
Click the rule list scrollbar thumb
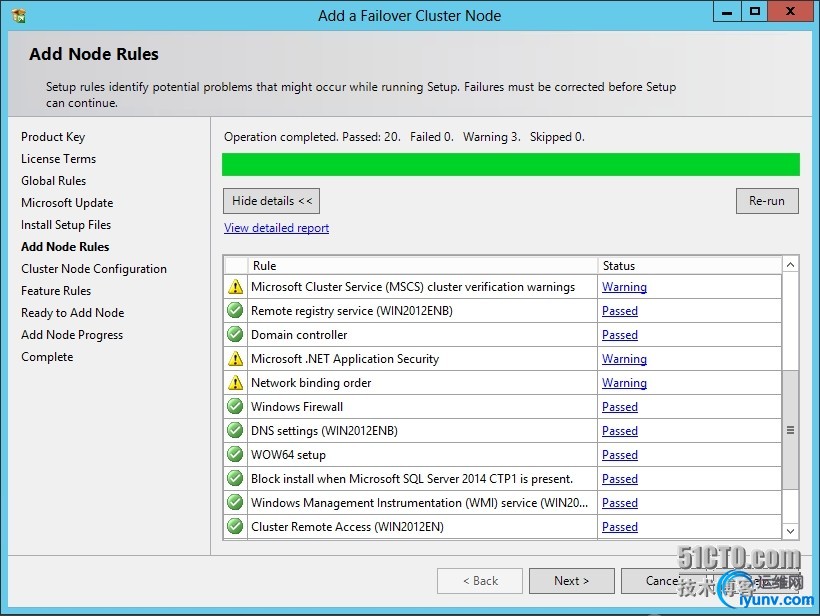tap(790, 430)
